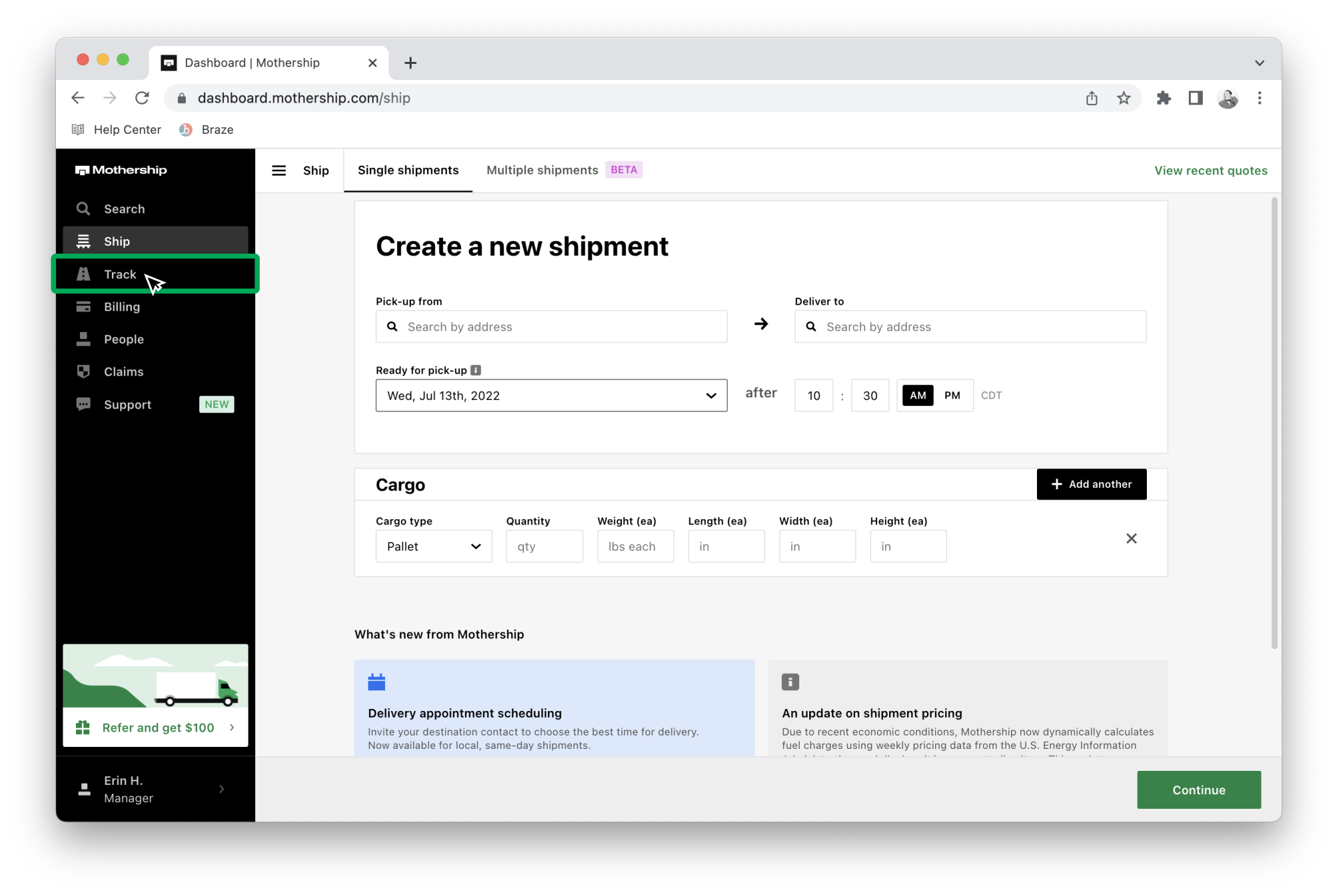Click the share icon in address bar
The image size is (1338, 896).
pos(1092,98)
